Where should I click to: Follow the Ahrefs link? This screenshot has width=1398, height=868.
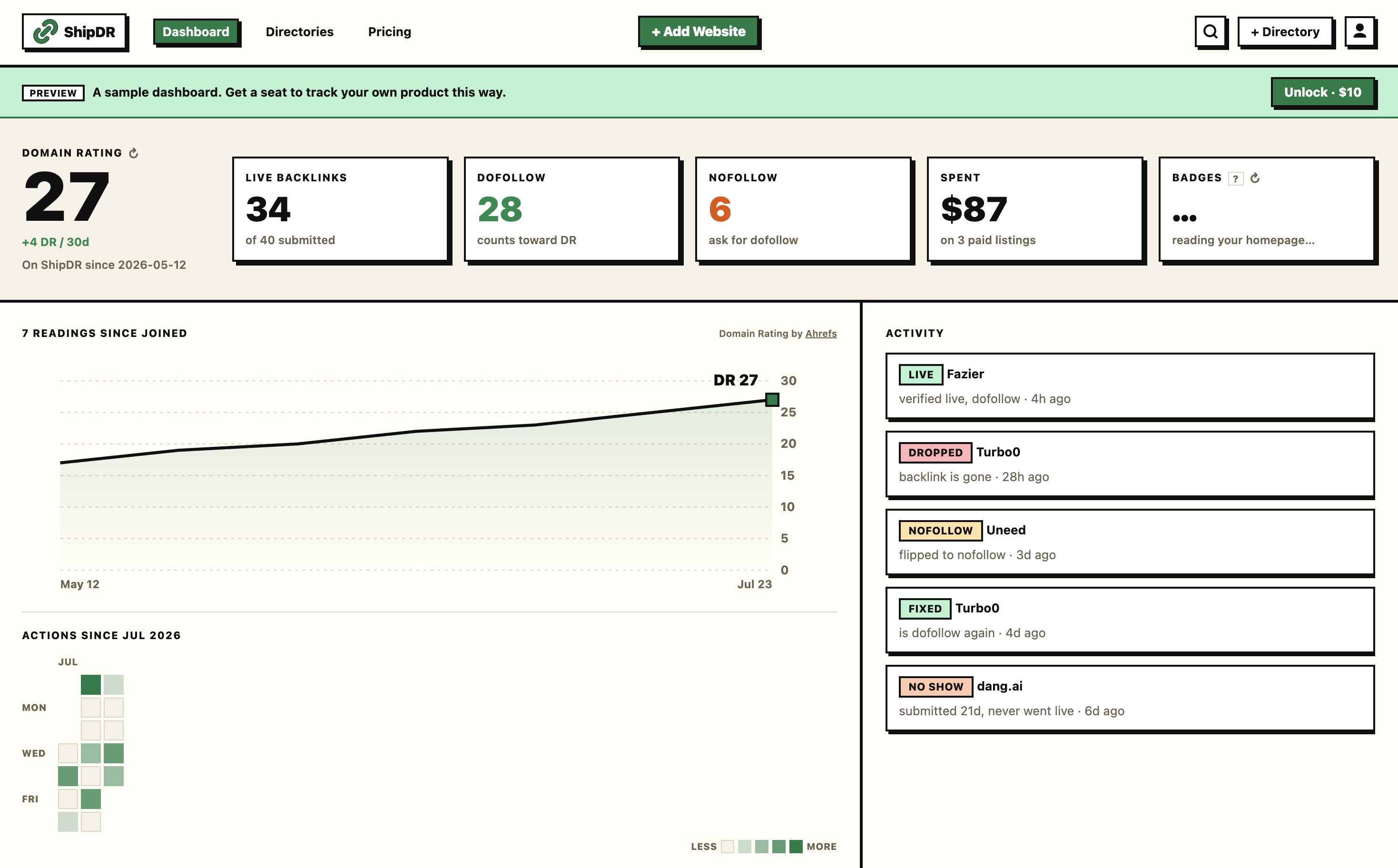821,334
